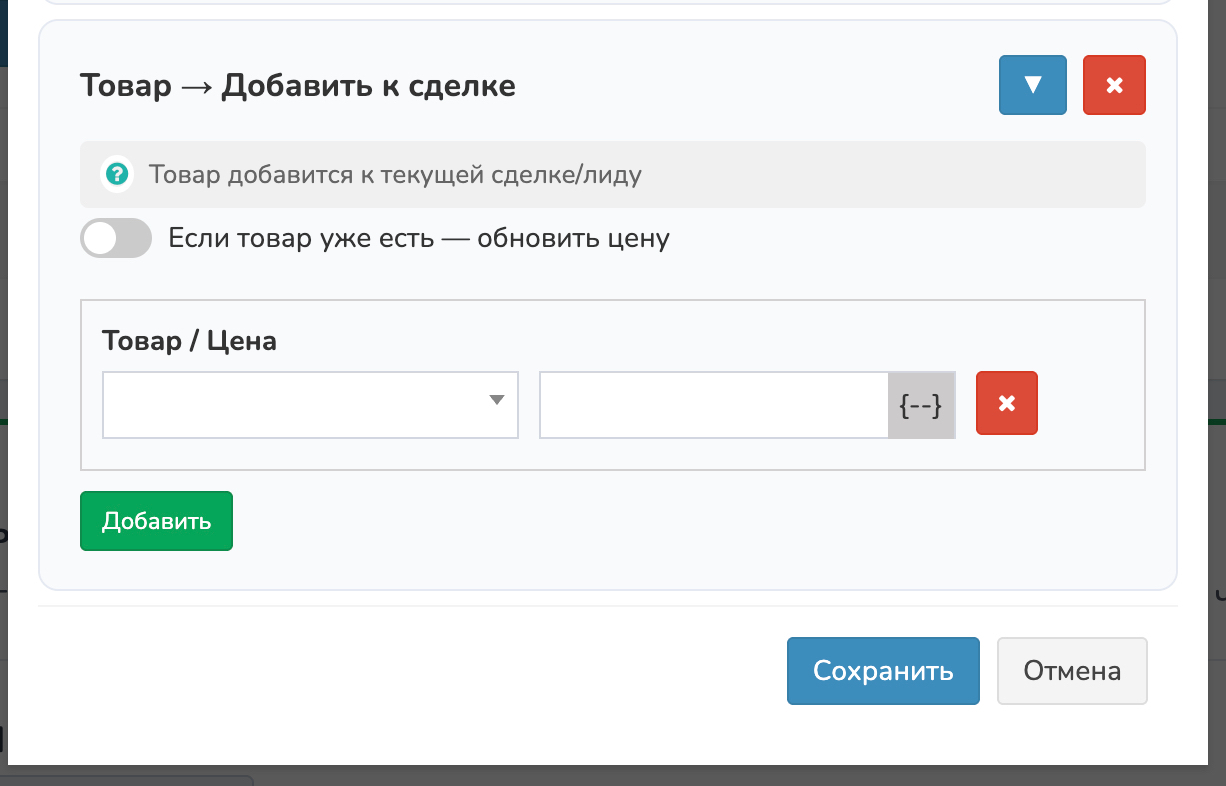Click the "Добавить" green button
The width and height of the screenshot is (1226, 786).
[156, 521]
